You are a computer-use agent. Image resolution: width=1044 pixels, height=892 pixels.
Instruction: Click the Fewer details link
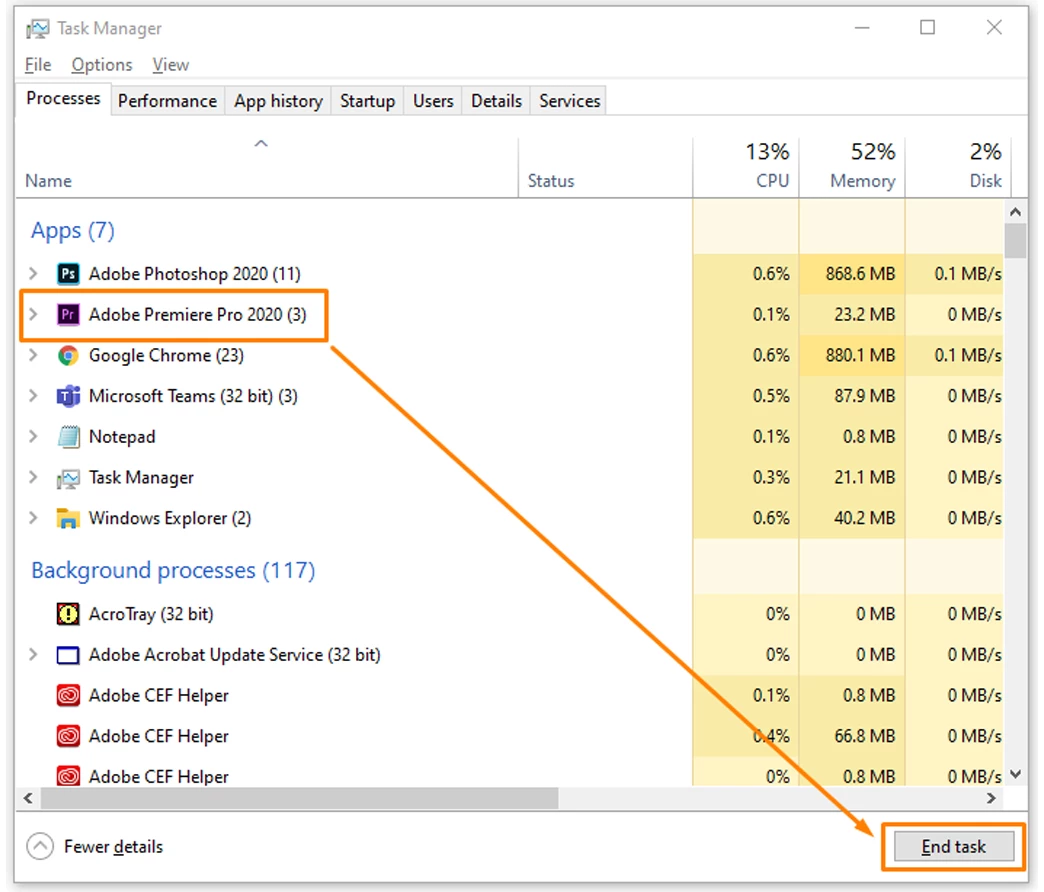[113, 847]
